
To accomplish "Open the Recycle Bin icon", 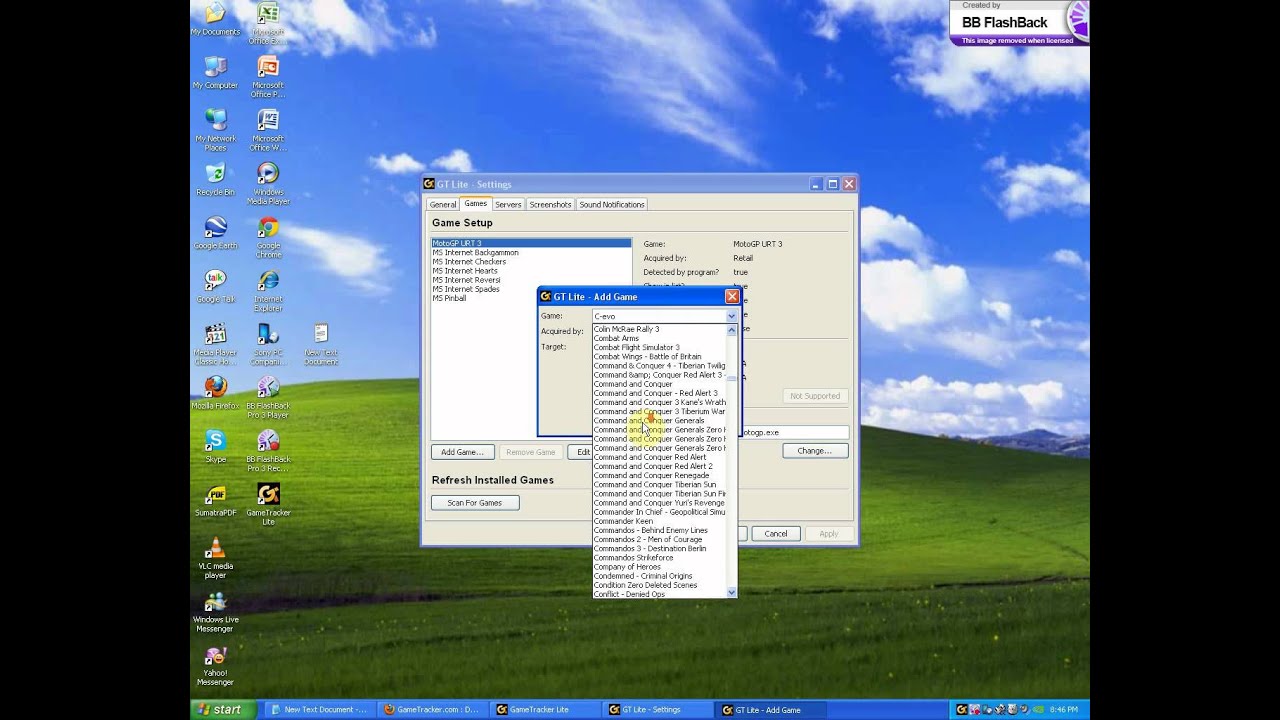I will (x=215, y=180).
